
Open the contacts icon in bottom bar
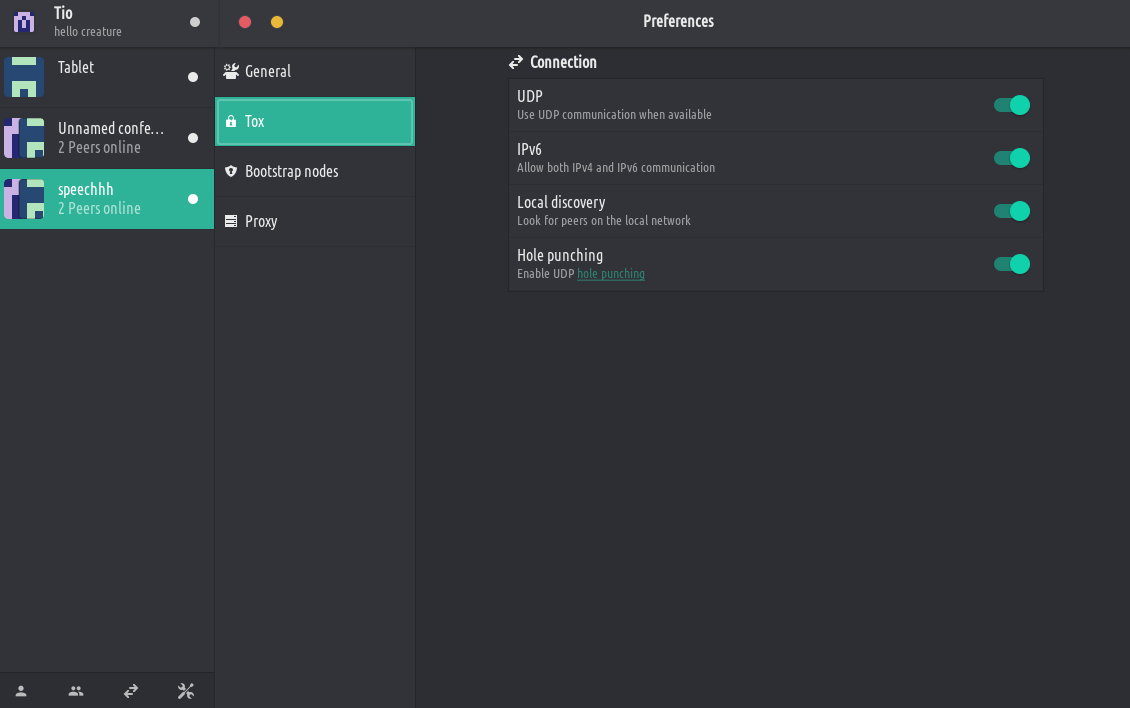(21, 691)
